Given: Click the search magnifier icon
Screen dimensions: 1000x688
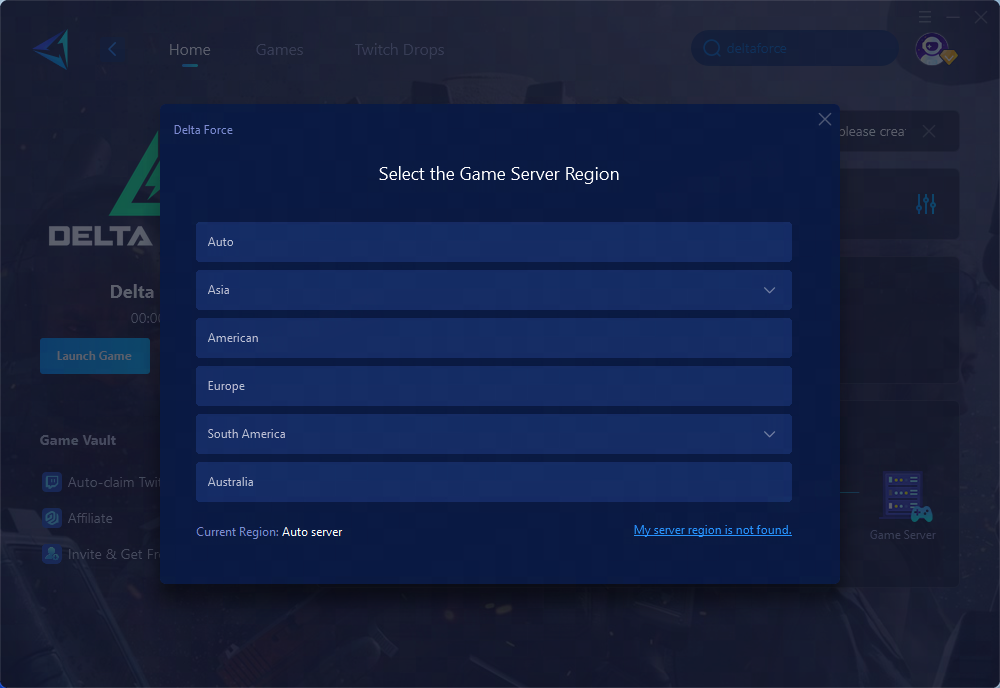Looking at the screenshot, I should coord(712,48).
